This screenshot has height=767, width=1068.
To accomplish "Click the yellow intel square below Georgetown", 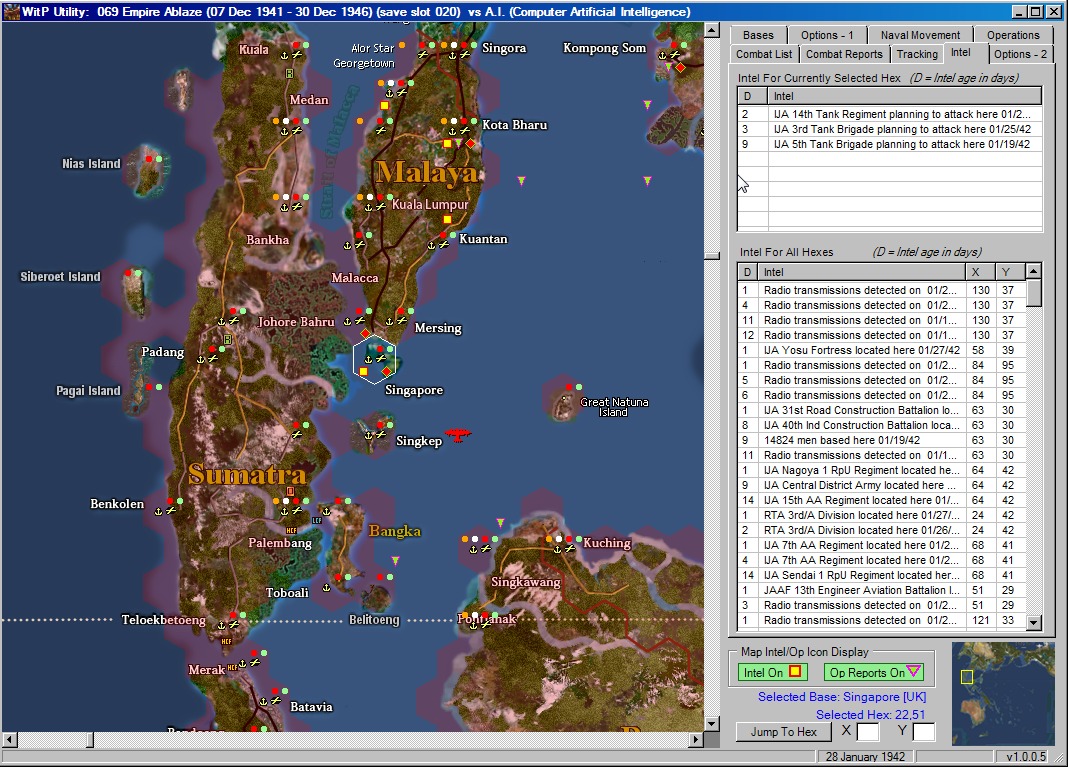I will [x=385, y=106].
